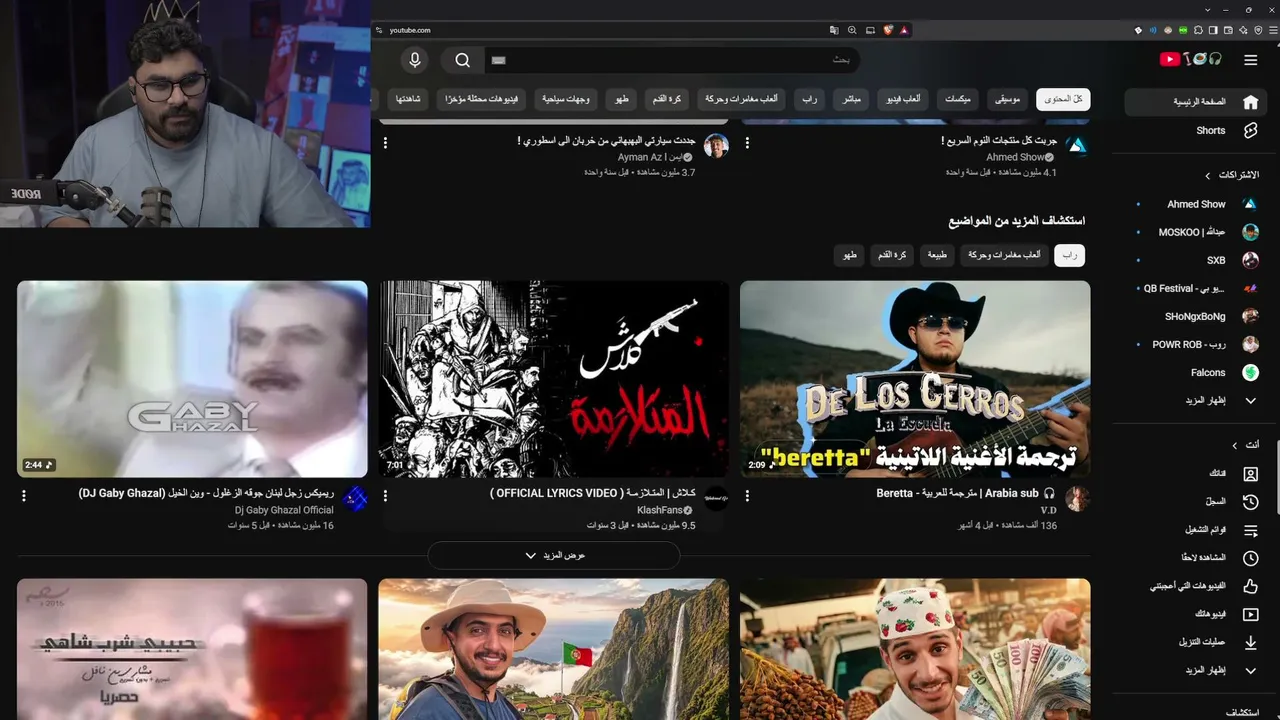
Task: Select the شاهدتها filter chip
Action: pyautogui.click(x=407, y=99)
